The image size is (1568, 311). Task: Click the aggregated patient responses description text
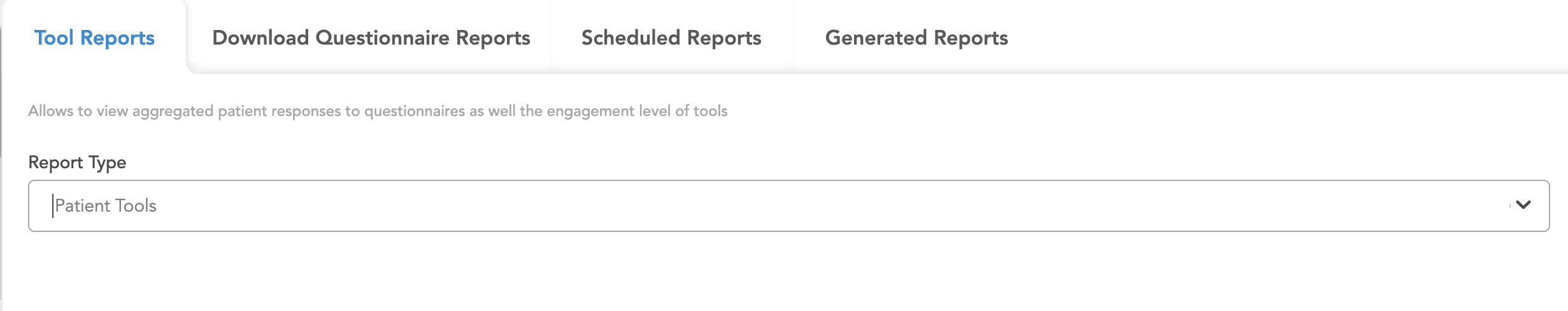[x=378, y=111]
